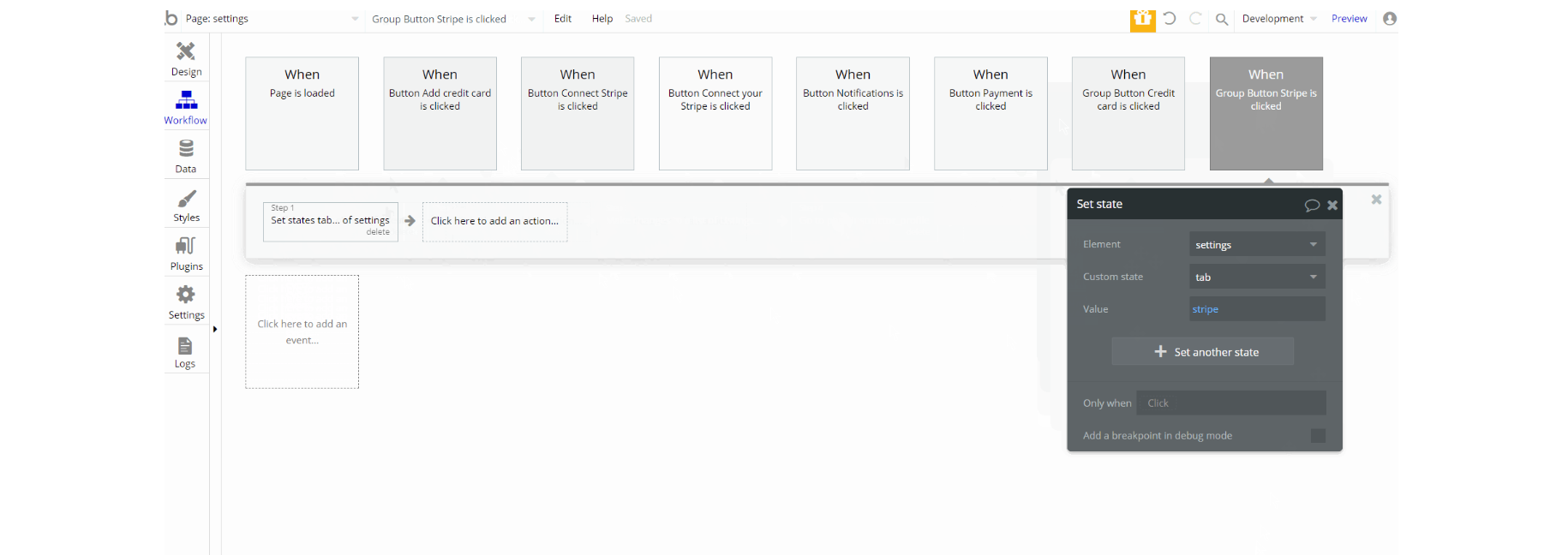This screenshot has width=1568, height=555.
Task: Open the Settings gear in sidebar
Action: 186,295
